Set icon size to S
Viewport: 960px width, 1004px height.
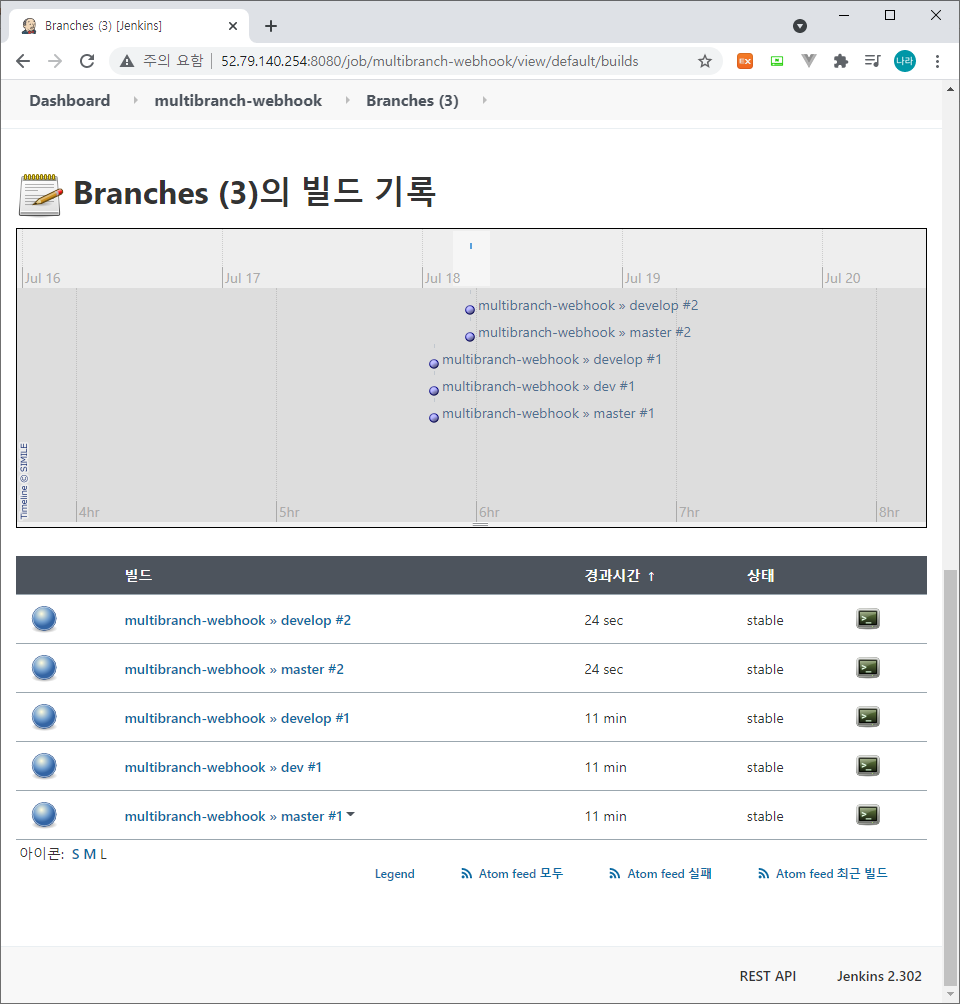76,854
